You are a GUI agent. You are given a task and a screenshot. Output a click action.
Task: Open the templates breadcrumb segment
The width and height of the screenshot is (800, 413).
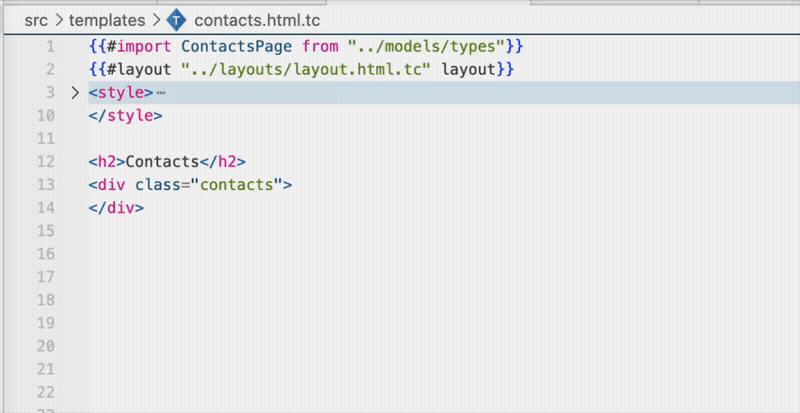[x=107, y=20]
